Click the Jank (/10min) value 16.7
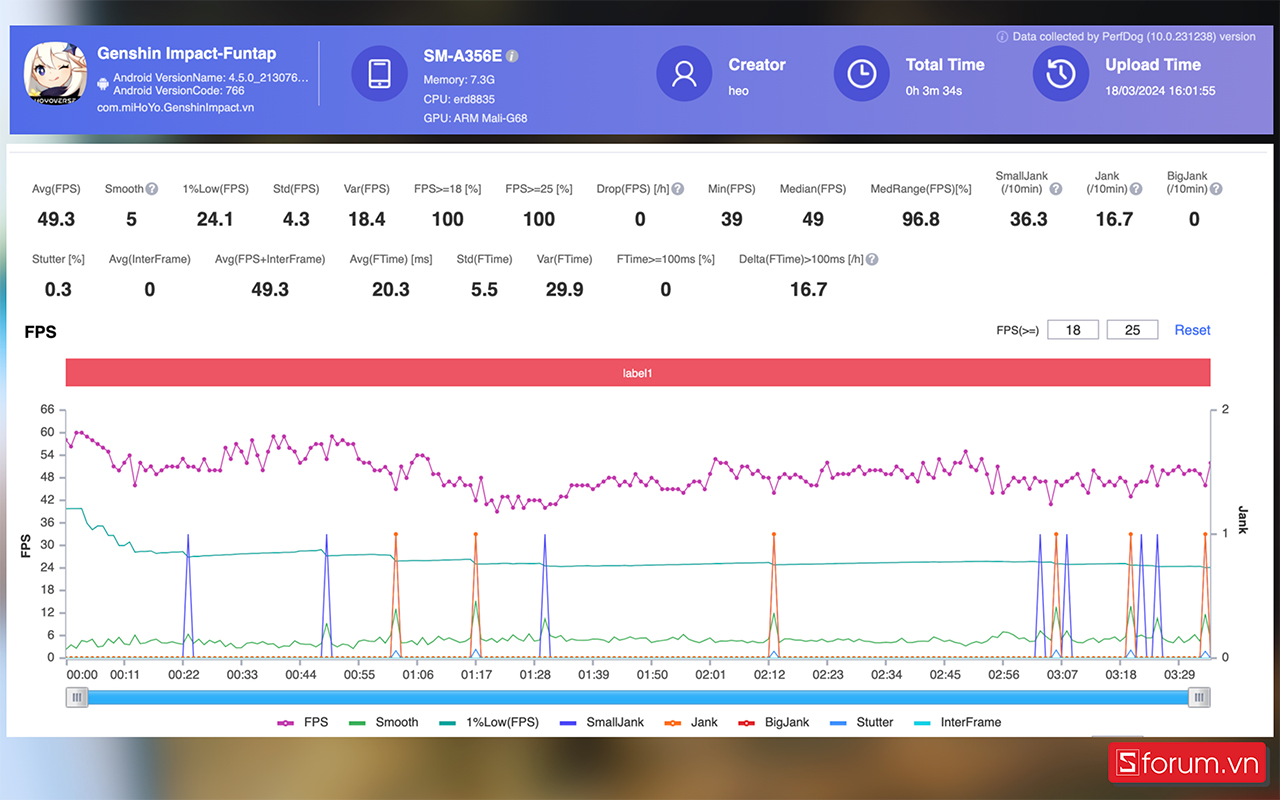Image resolution: width=1280 pixels, height=800 pixels. (x=1114, y=219)
